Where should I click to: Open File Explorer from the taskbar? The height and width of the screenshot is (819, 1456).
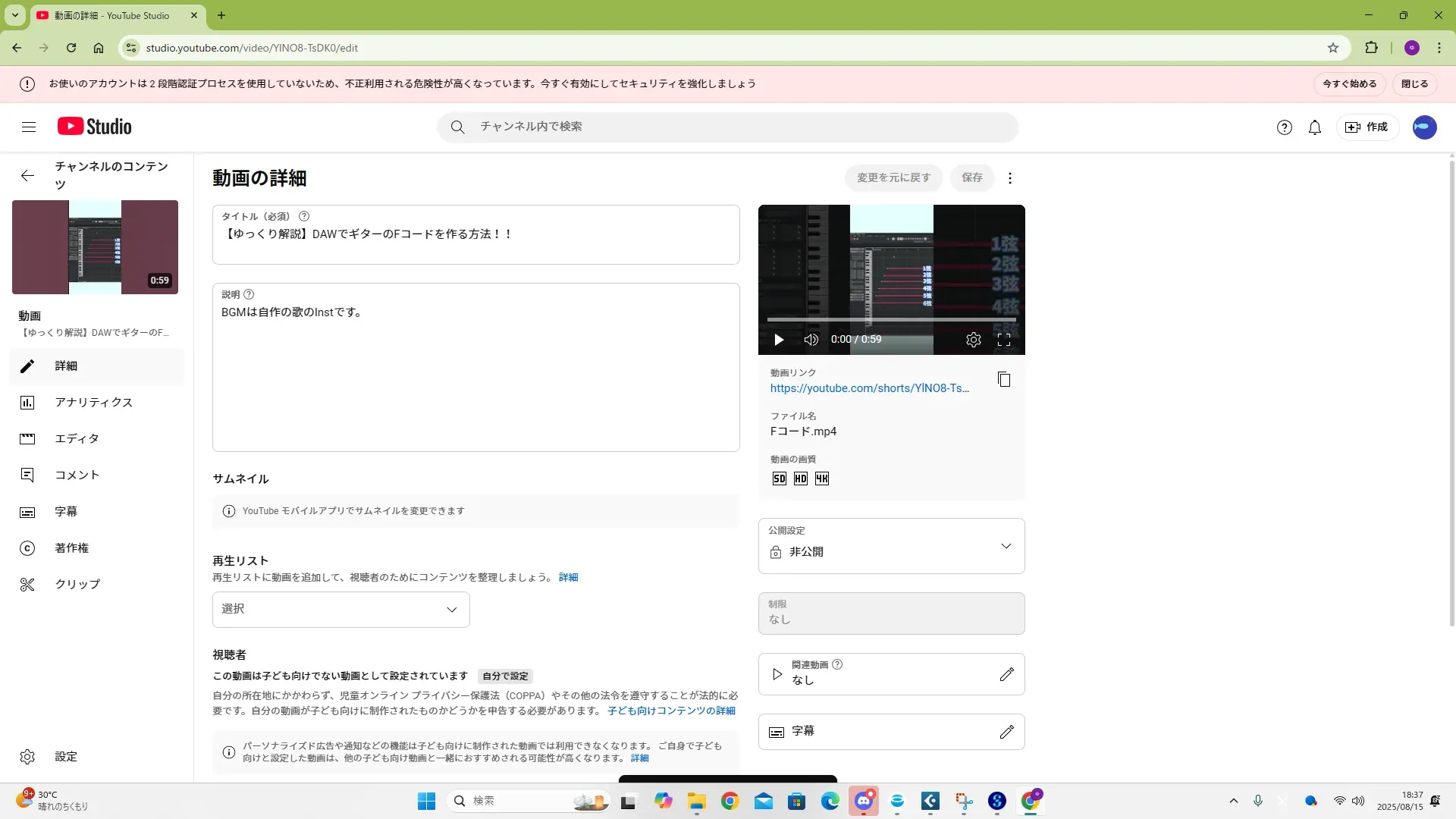pos(696,802)
